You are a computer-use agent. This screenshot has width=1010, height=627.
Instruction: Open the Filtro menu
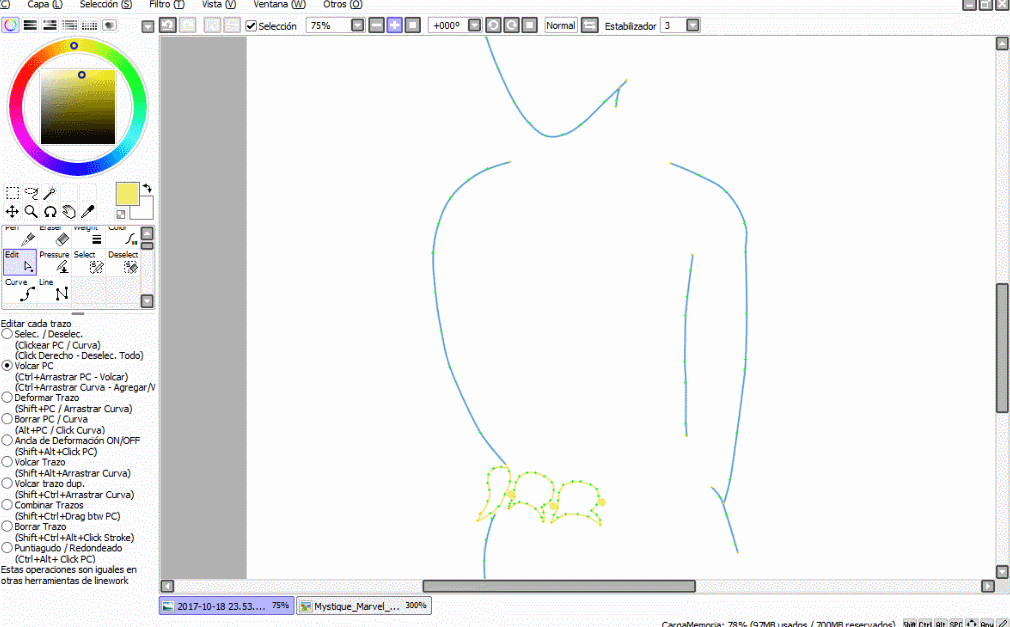click(167, 5)
